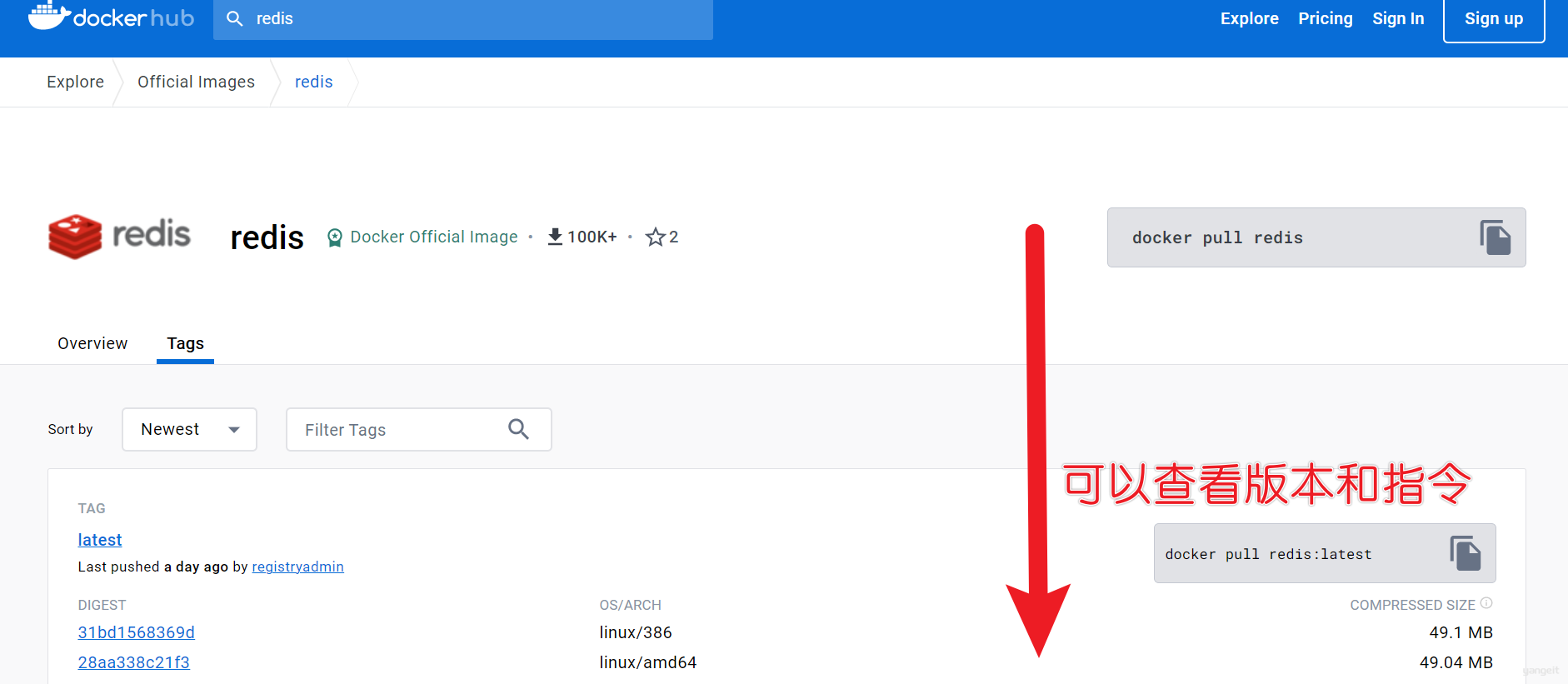Image resolution: width=1568 pixels, height=684 pixels.
Task: Open the latest tag link
Action: [100, 540]
